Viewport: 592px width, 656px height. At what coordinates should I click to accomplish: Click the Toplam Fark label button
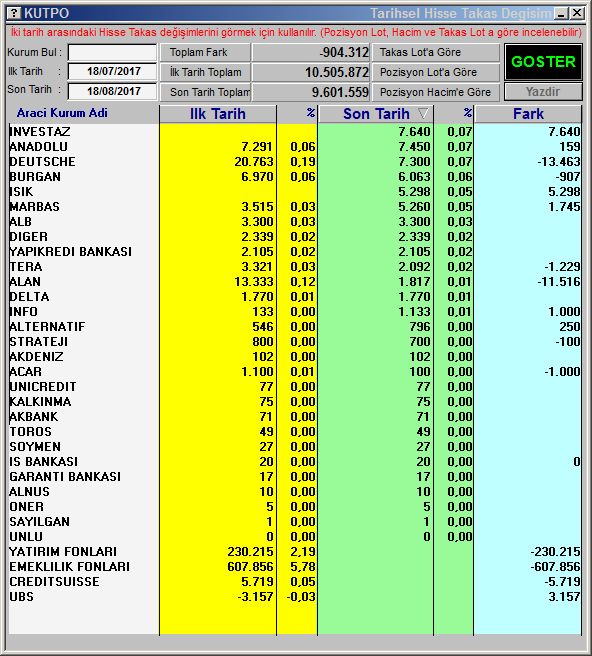pyautogui.click(x=205, y=52)
